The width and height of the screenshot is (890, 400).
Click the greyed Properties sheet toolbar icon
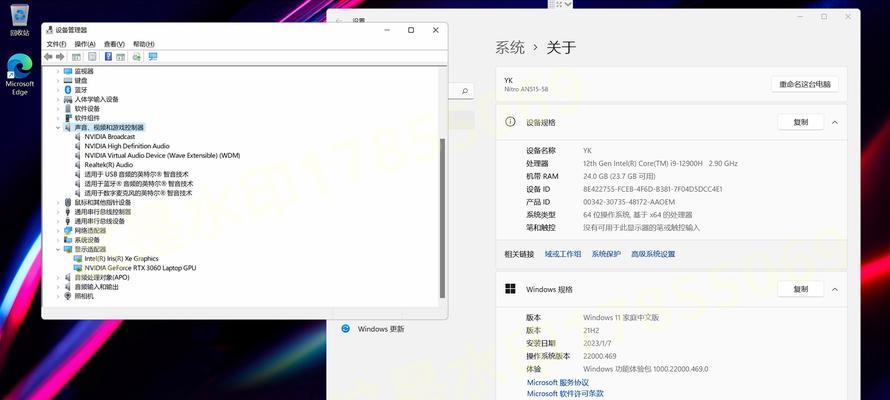[92, 57]
